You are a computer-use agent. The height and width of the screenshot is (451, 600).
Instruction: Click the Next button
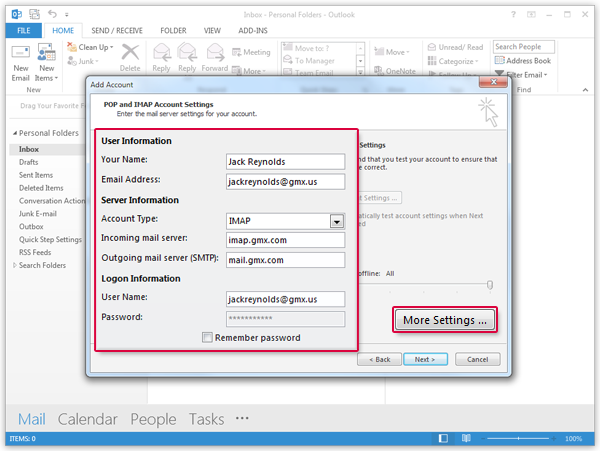click(x=424, y=359)
